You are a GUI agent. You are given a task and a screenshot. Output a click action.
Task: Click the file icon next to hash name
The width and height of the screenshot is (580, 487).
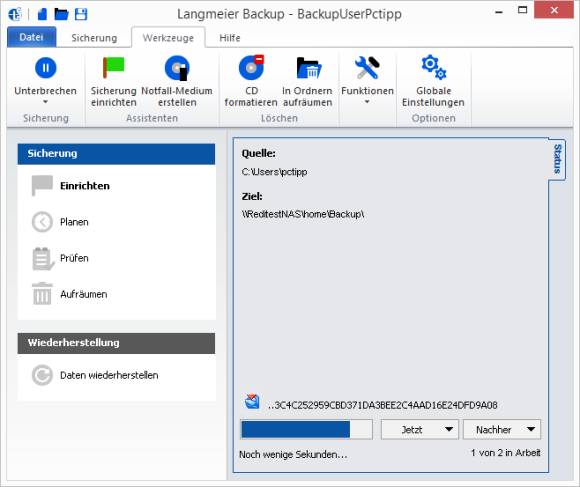pos(252,402)
